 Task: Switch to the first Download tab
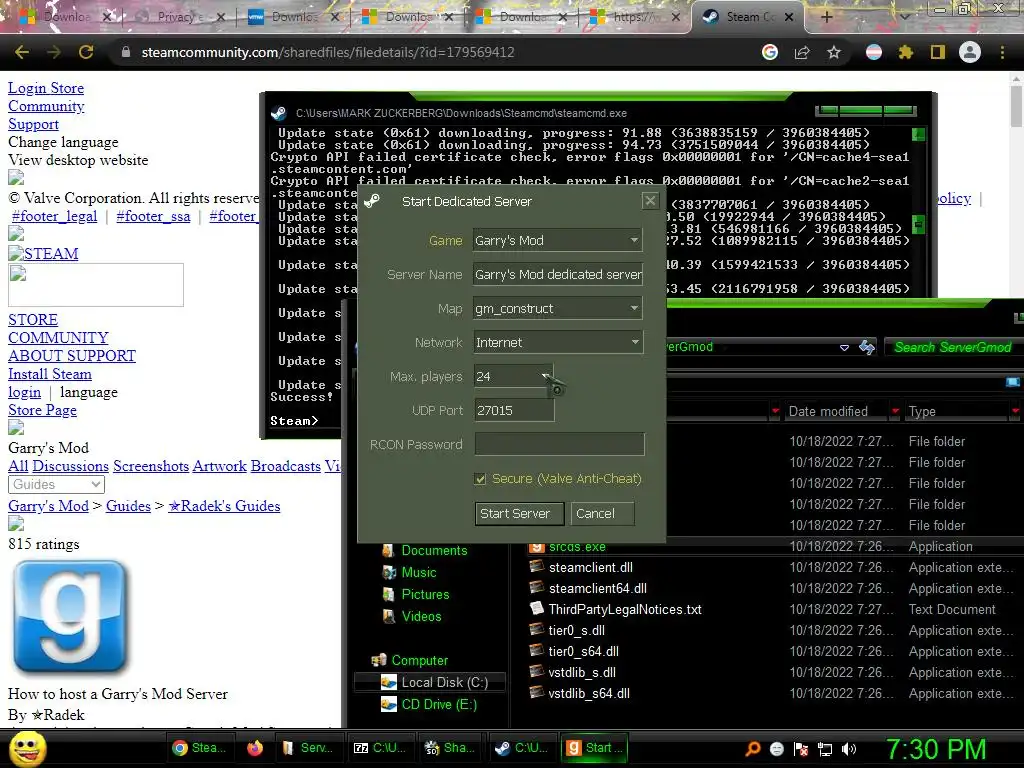coord(65,17)
